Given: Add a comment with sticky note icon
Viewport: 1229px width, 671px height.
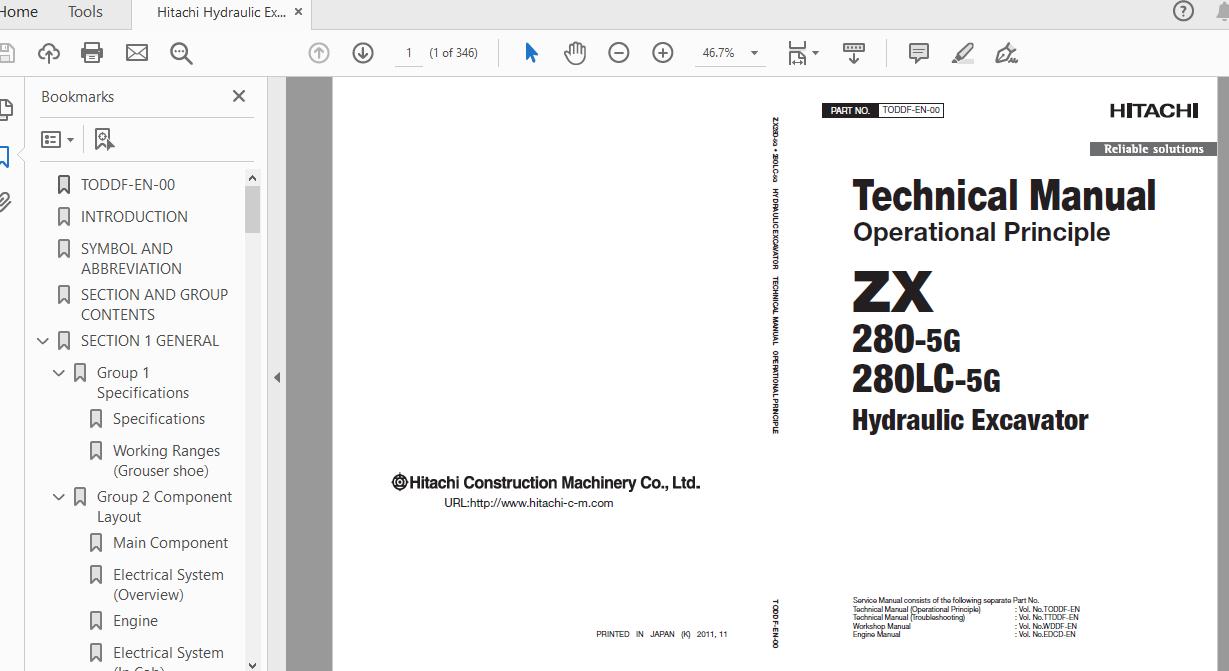Looking at the screenshot, I should coord(918,53).
